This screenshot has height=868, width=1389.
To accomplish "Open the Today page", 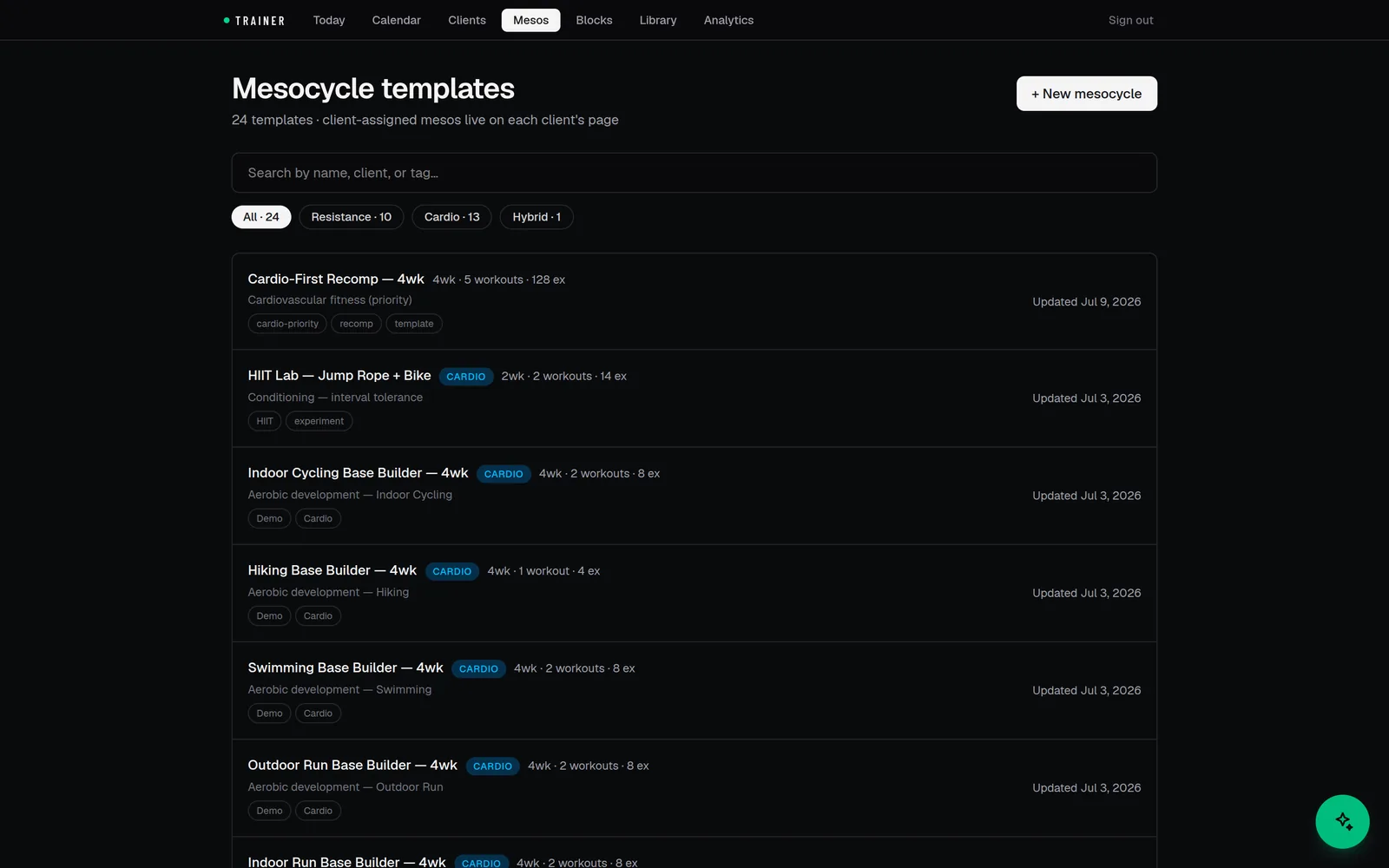I will click(x=329, y=20).
